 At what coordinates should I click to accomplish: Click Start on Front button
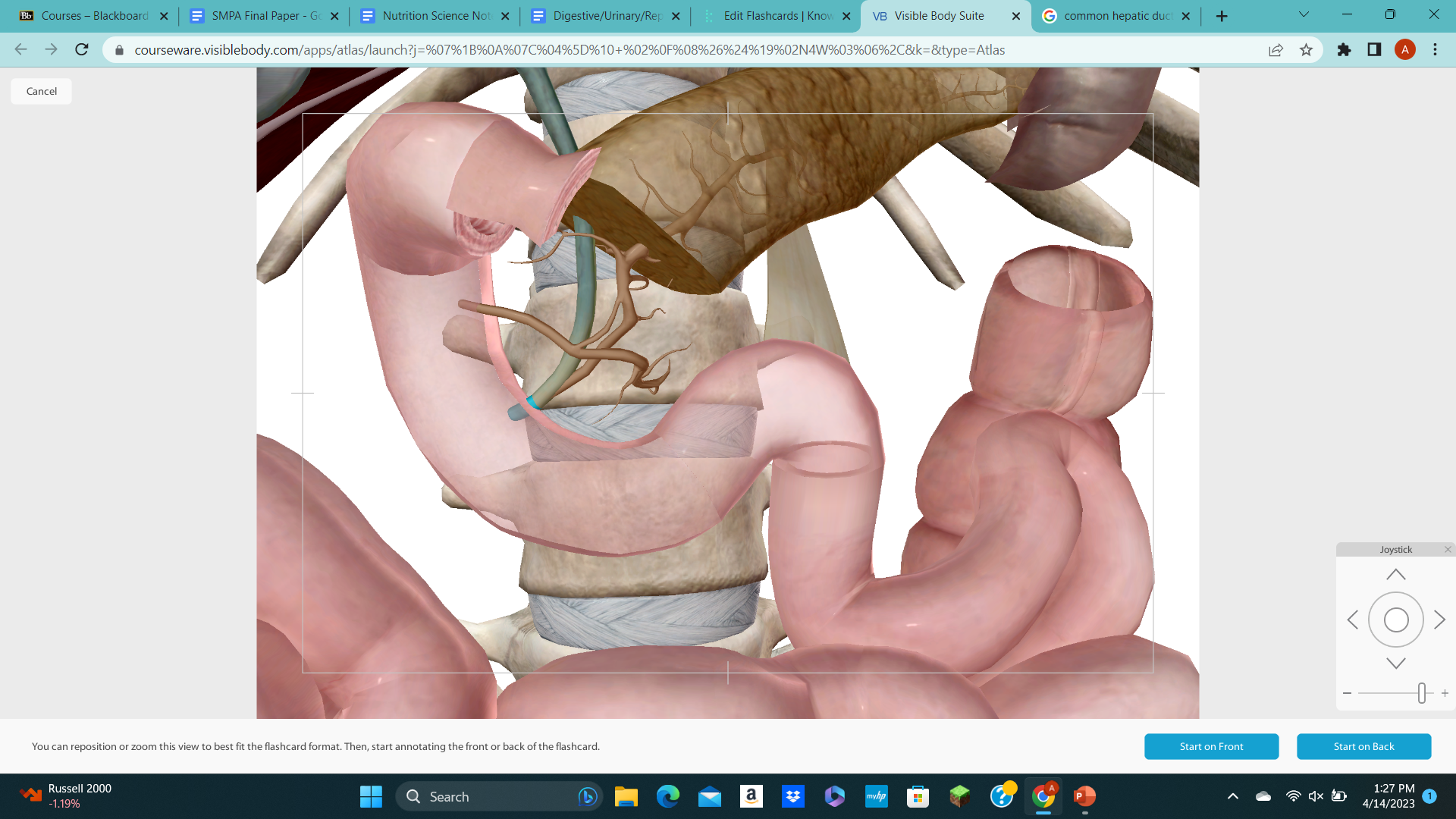click(1211, 746)
